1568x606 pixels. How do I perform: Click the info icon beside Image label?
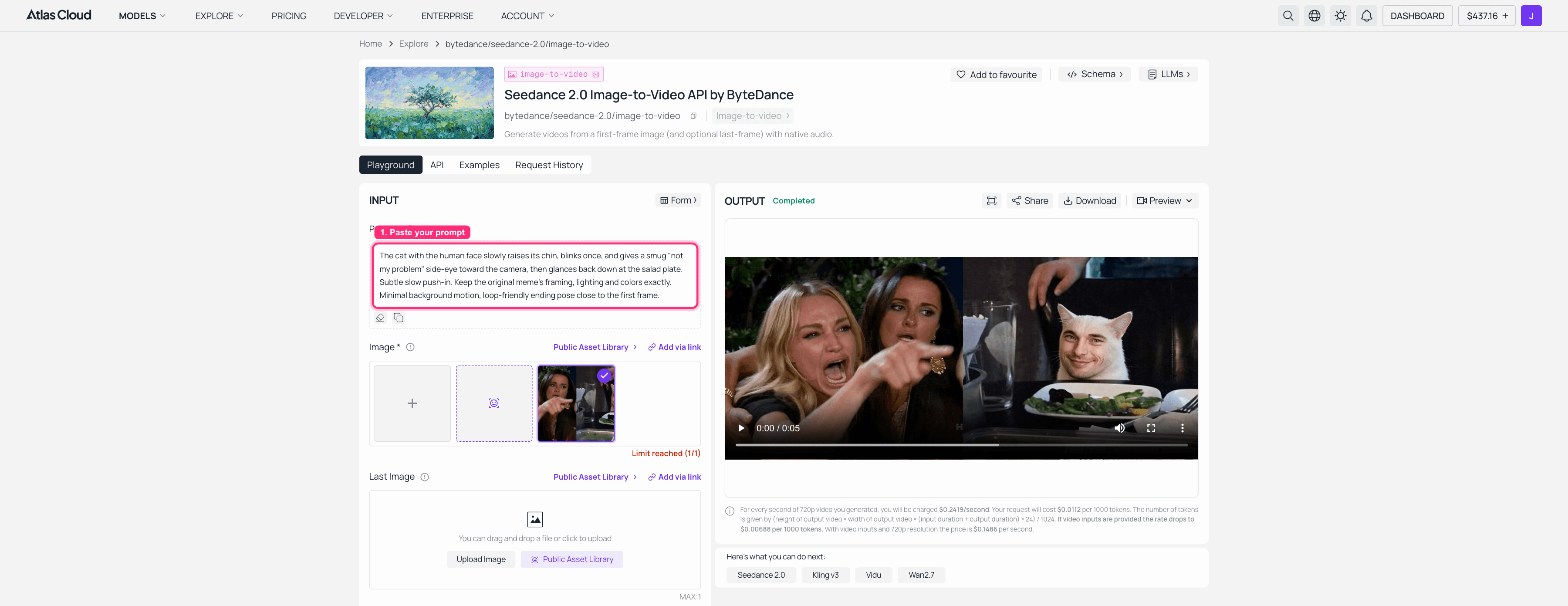[410, 347]
